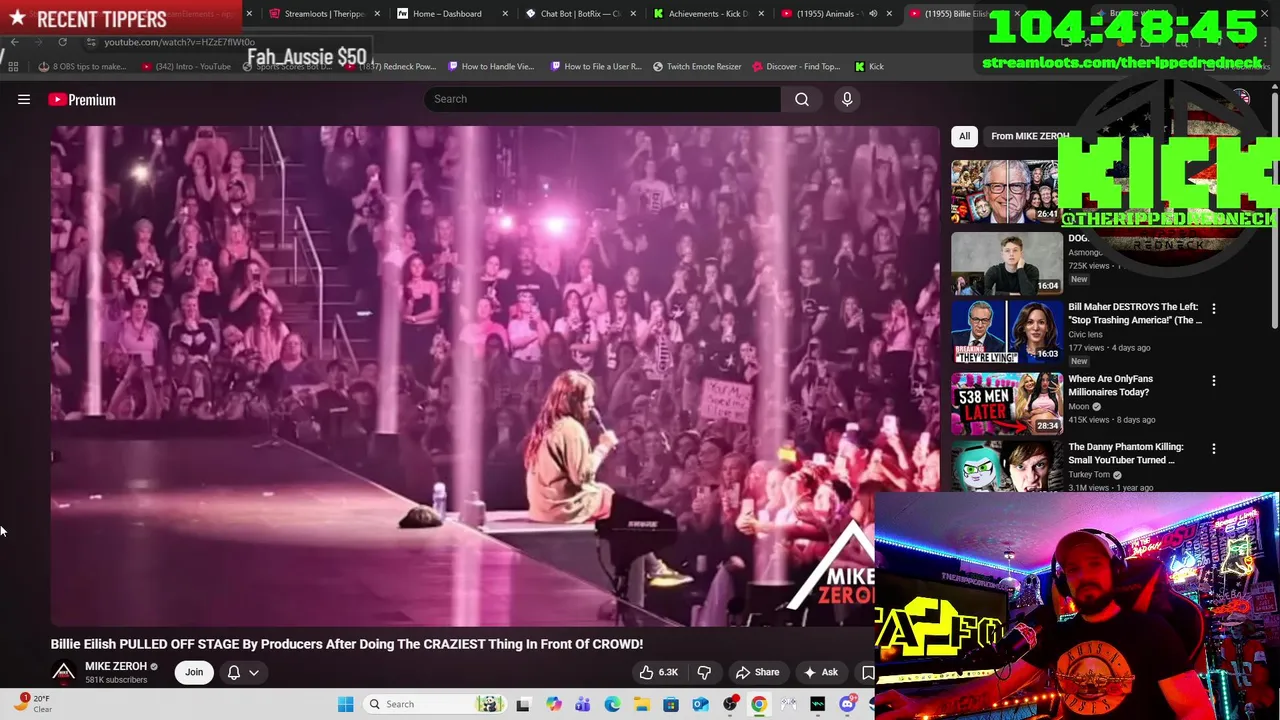Open the Kick bookmark
Screen dimensions: 1280x720
click(869, 66)
